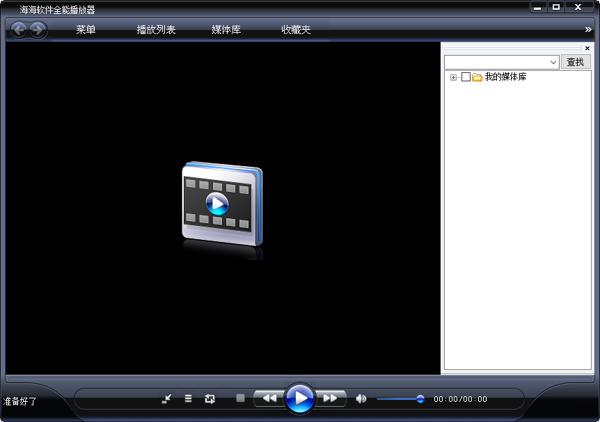Expand hidden toolbar items with the » chevron
The width and height of the screenshot is (600, 422).
[x=589, y=30]
